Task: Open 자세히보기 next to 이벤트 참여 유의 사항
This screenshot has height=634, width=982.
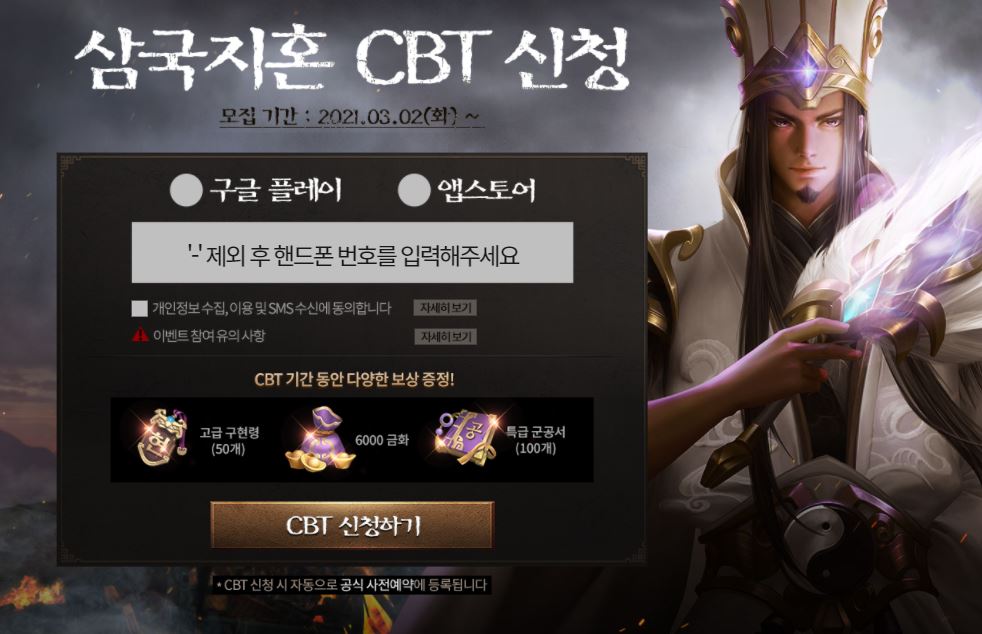Action: [x=445, y=336]
